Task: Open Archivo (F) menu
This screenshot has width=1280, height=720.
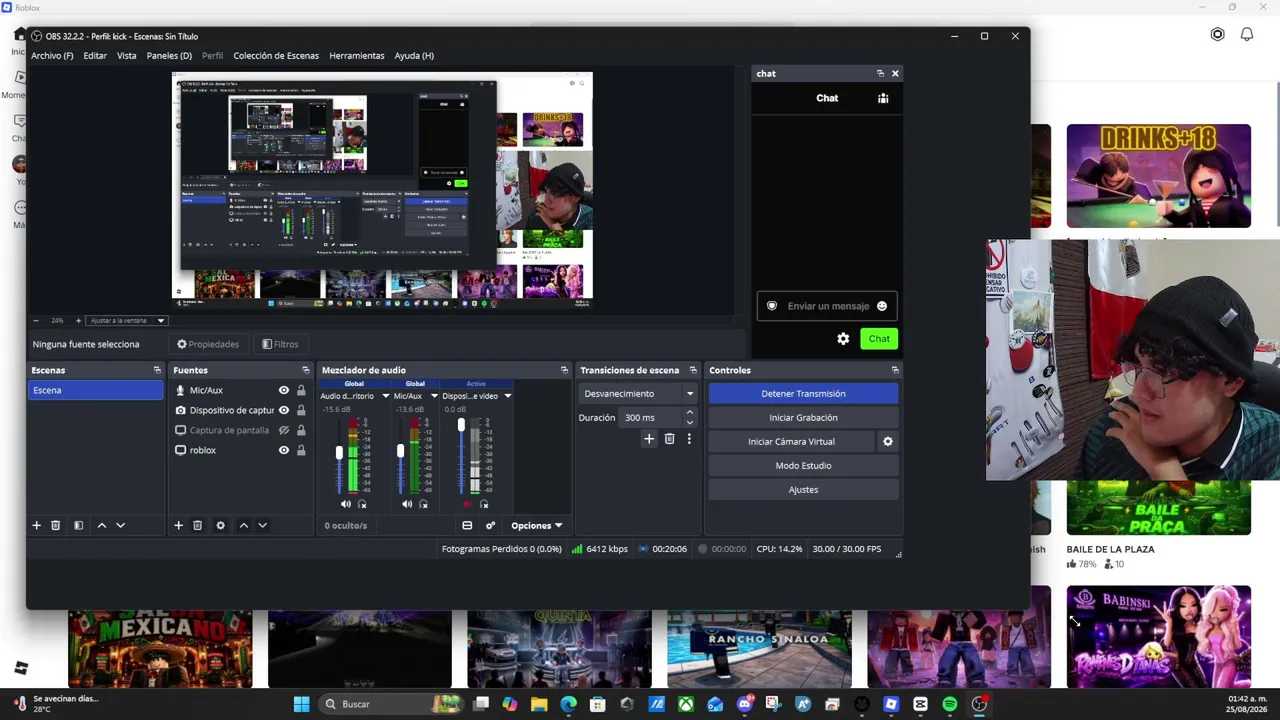Action: 52,56
